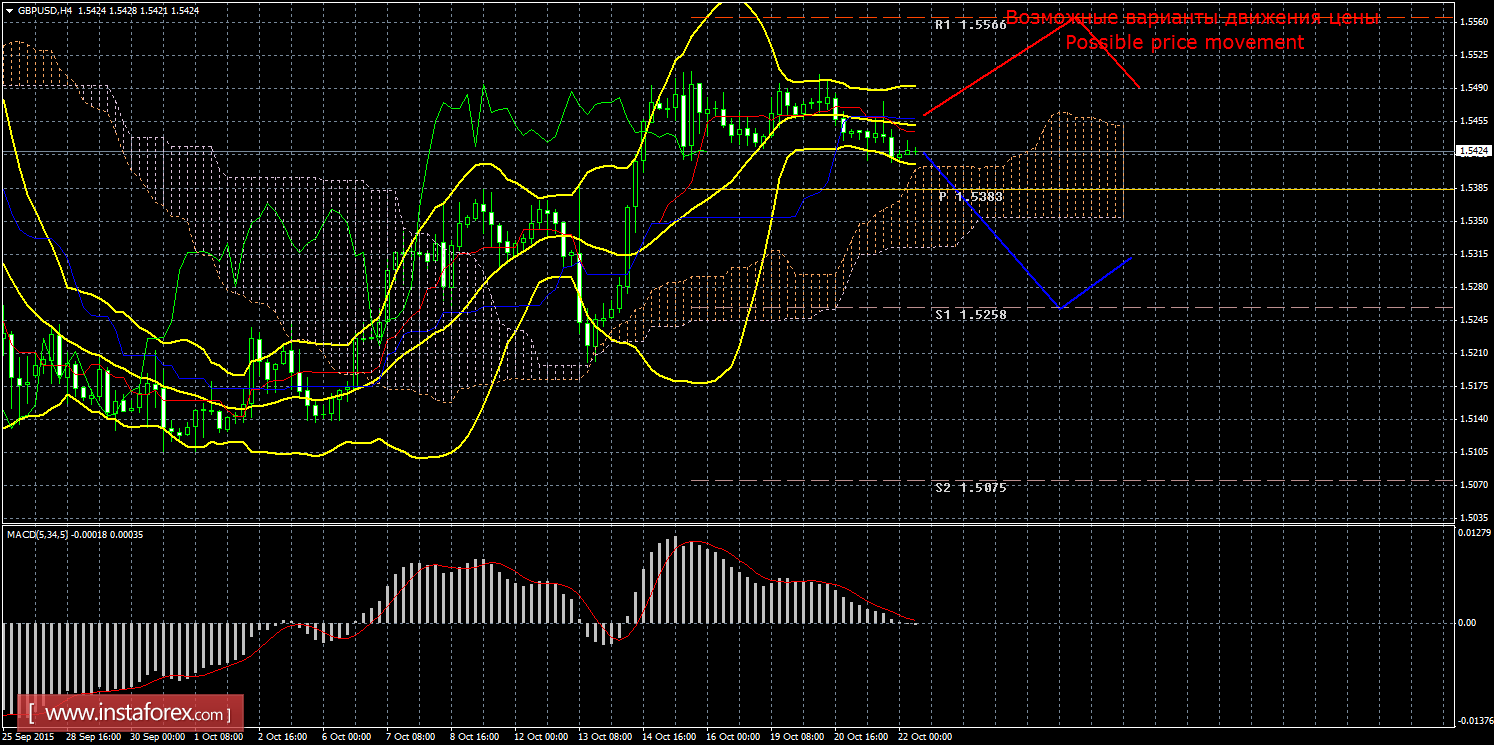Select the Russian 'Возможные варианты движения цены' annotation

coord(1192,18)
